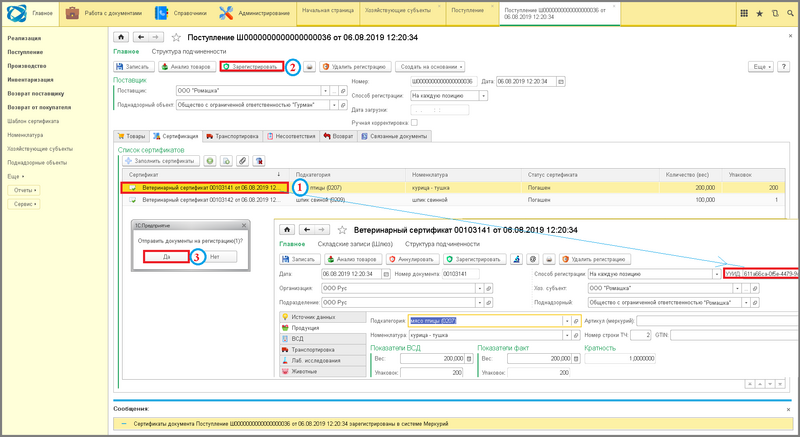The image size is (800, 437).
Task: Click the paperclip attach icon
Action: pyautogui.click(x=242, y=161)
